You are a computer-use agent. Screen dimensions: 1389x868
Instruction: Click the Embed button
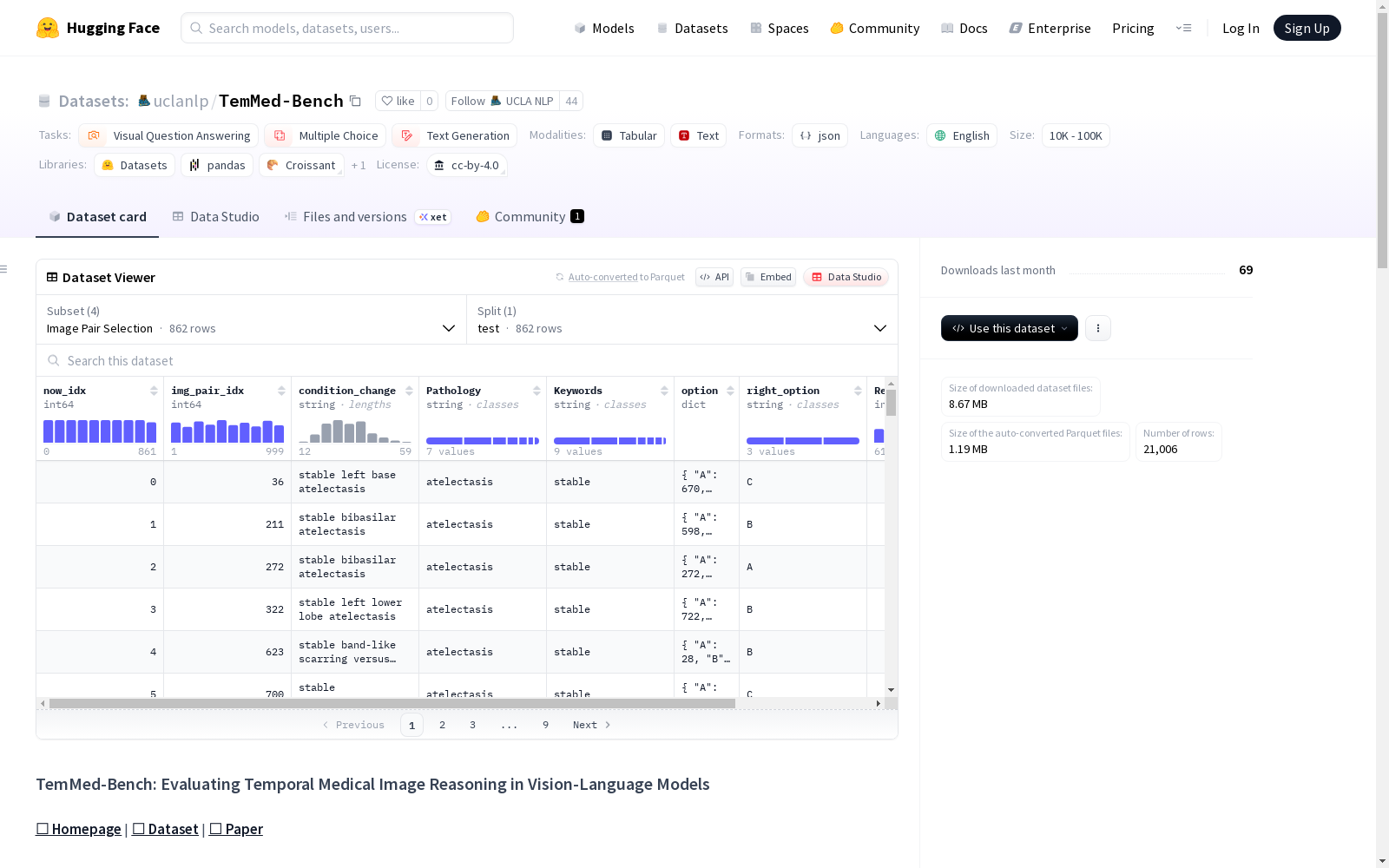click(x=768, y=277)
